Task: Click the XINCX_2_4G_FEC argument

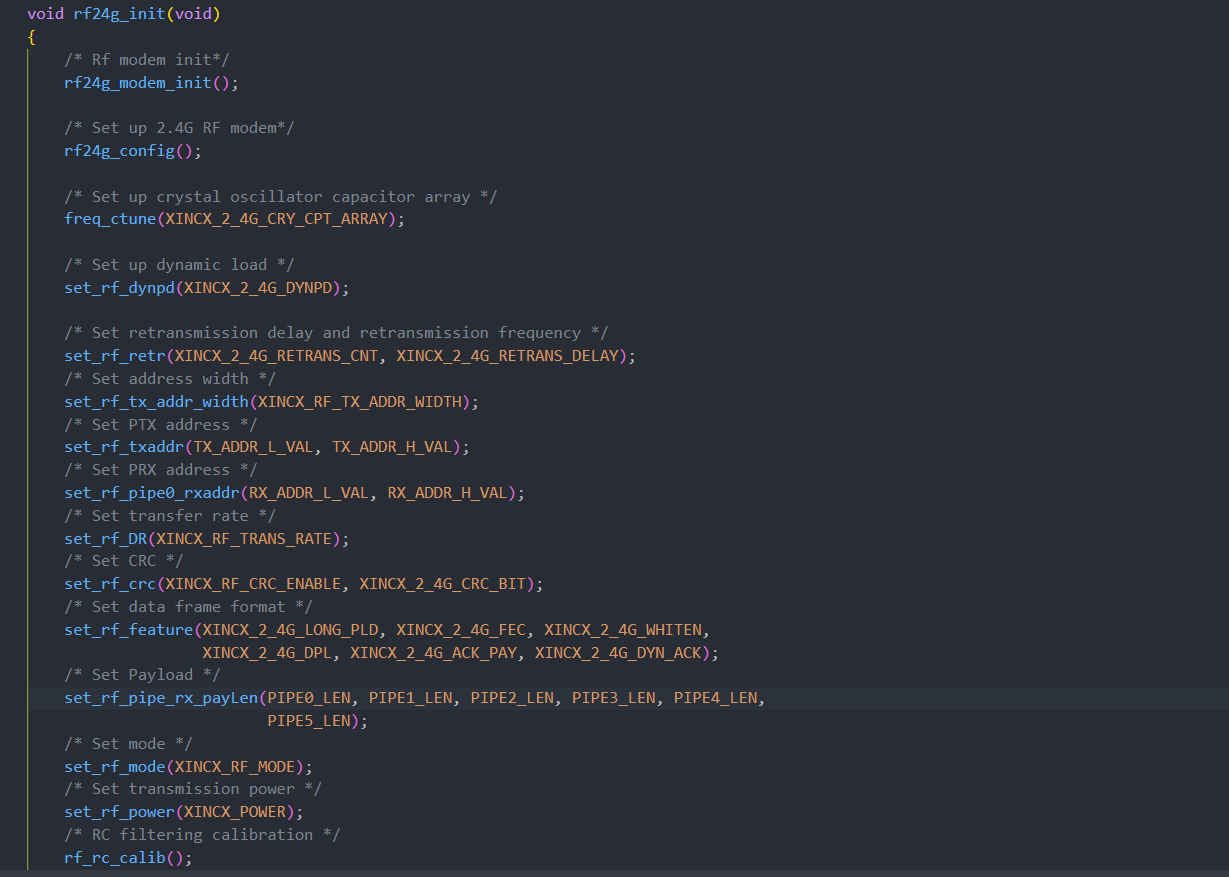Action: [x=460, y=629]
